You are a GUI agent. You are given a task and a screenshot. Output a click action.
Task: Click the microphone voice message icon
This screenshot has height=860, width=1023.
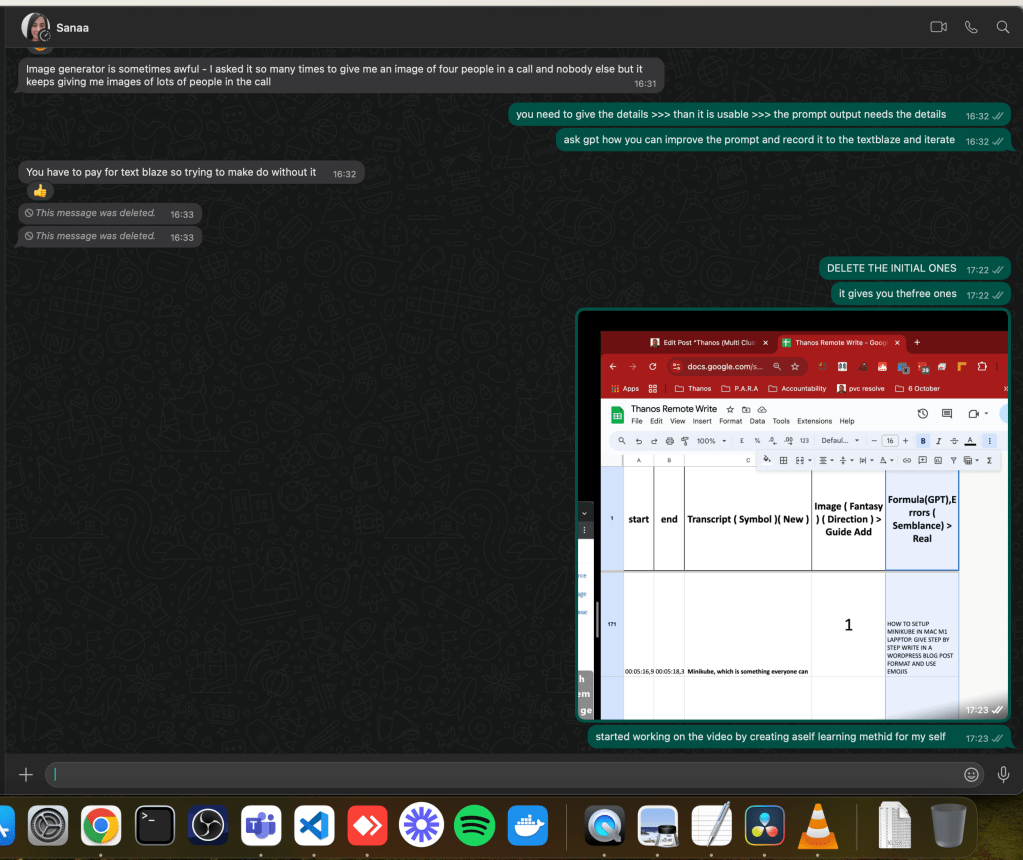(1003, 775)
